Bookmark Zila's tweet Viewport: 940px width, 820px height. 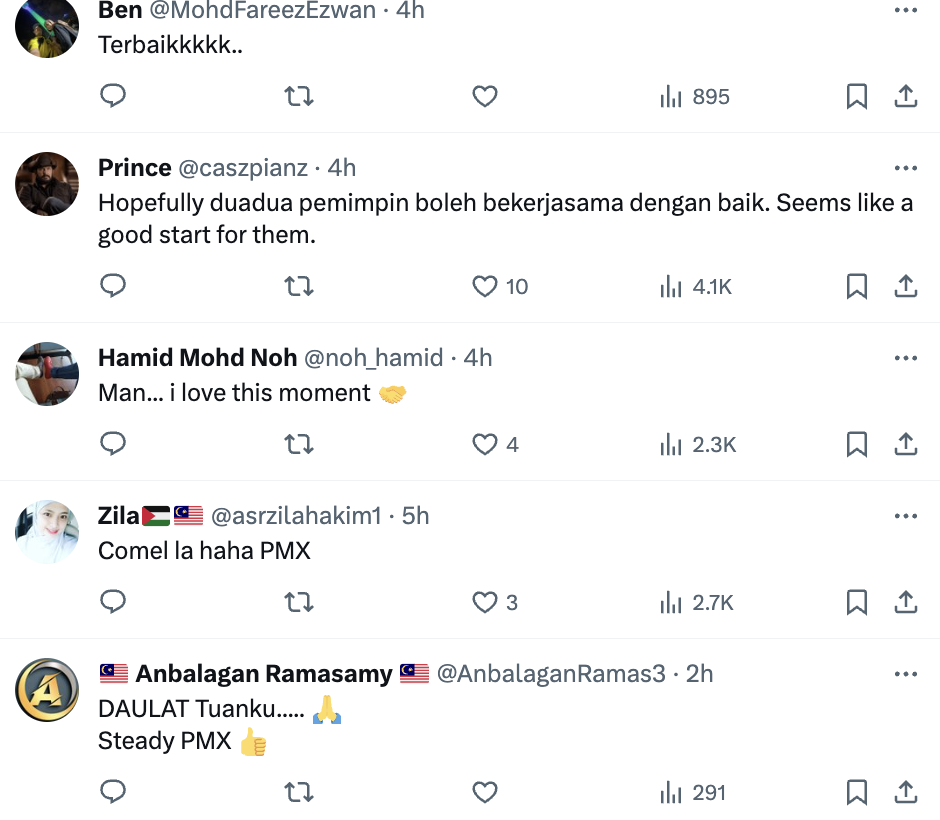pyautogui.click(x=856, y=602)
